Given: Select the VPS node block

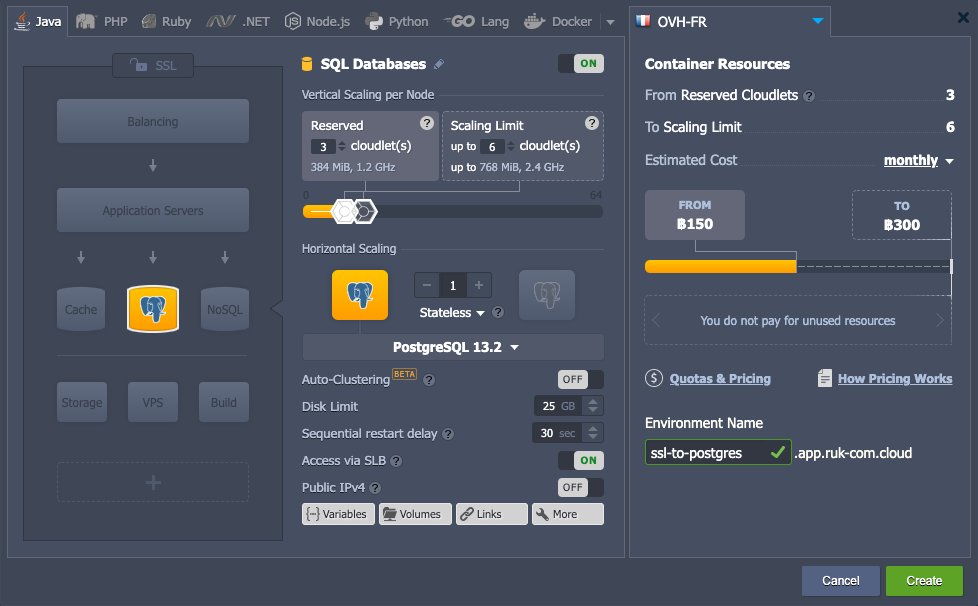Looking at the screenshot, I should pyautogui.click(x=153, y=403).
